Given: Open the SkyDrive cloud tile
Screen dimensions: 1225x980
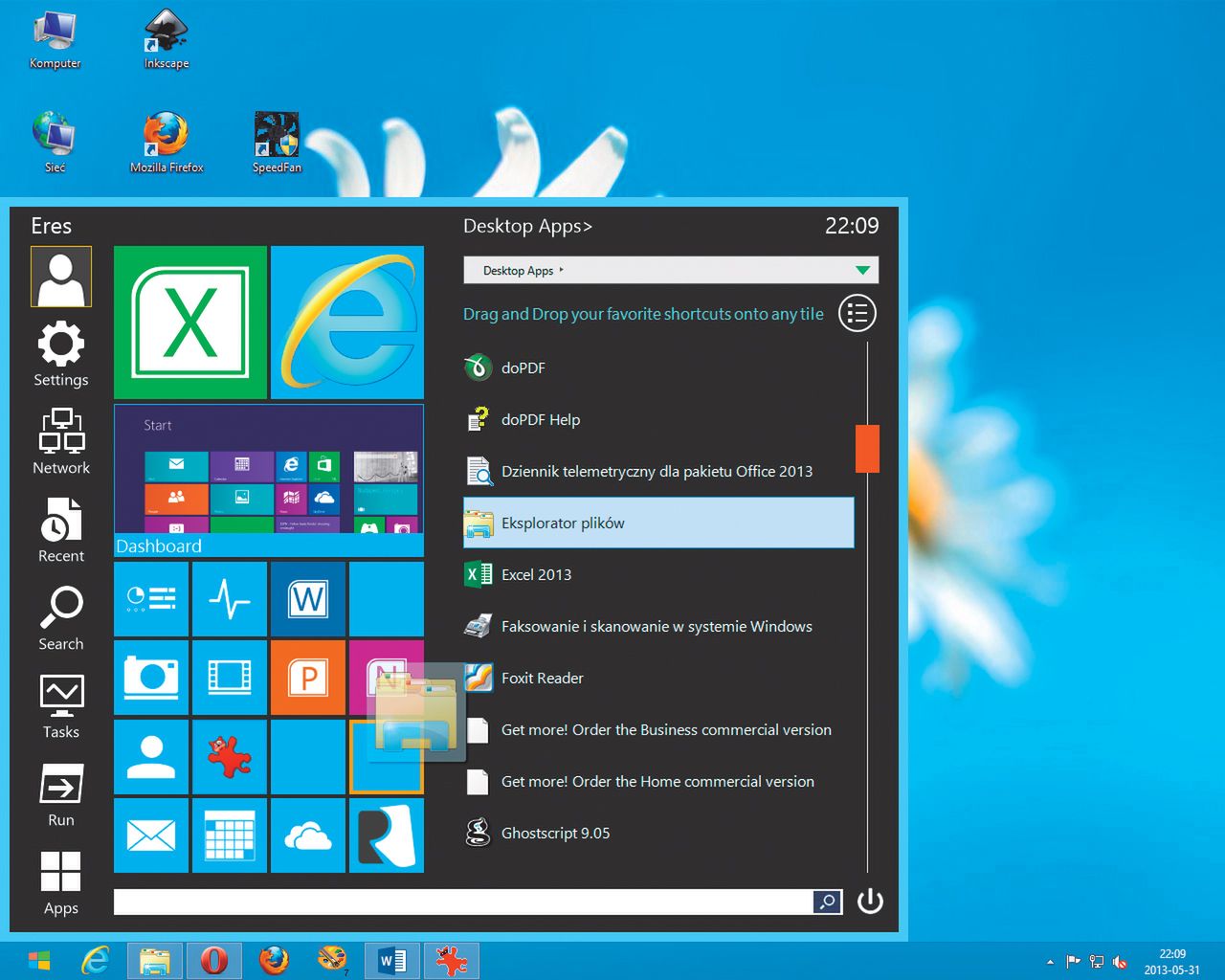Looking at the screenshot, I should click(x=308, y=835).
